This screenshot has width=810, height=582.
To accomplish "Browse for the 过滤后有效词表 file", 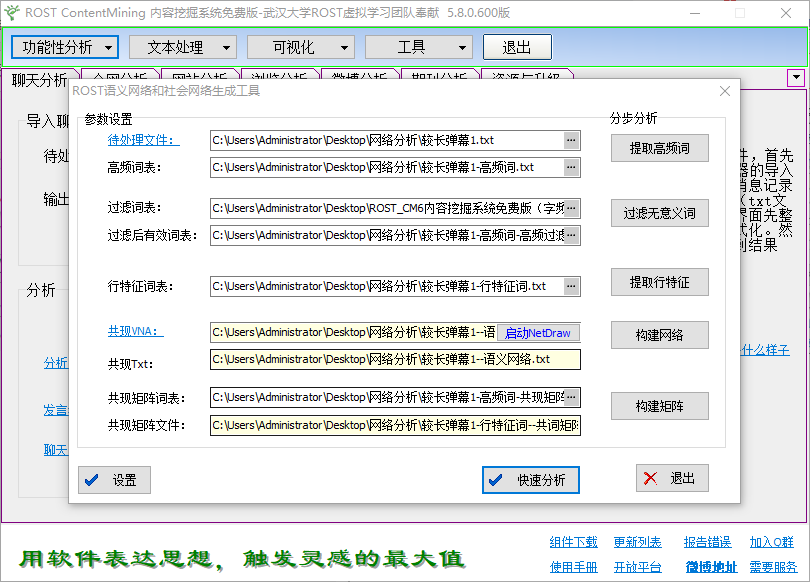I will (572, 235).
